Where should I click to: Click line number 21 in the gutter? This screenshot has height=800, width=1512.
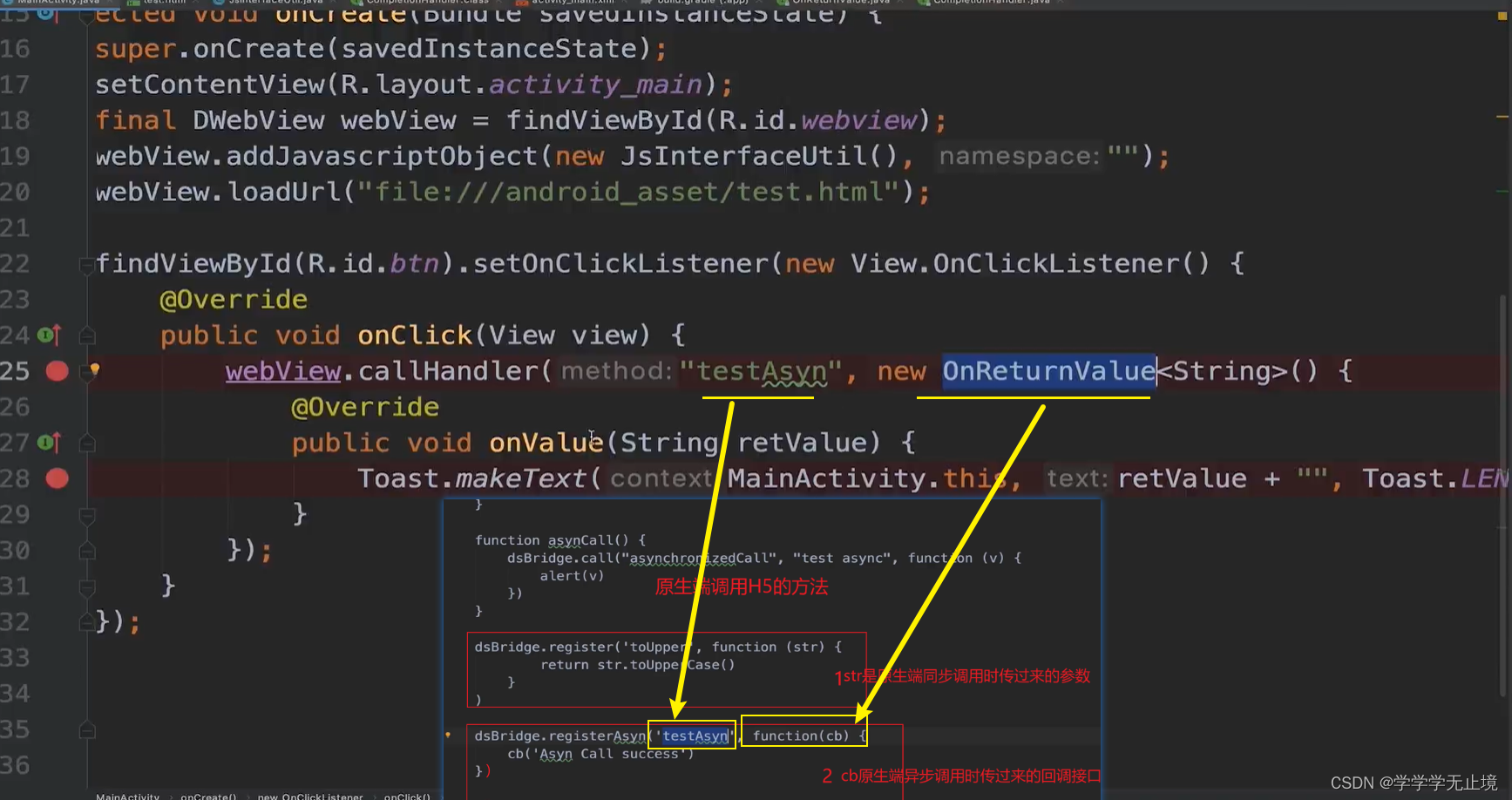(x=15, y=228)
